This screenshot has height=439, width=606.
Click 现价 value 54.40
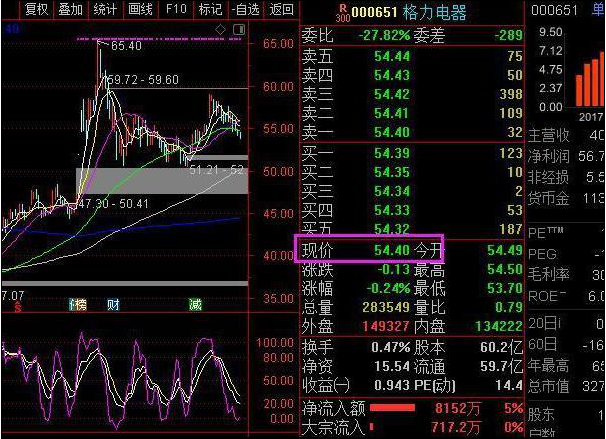click(x=392, y=250)
